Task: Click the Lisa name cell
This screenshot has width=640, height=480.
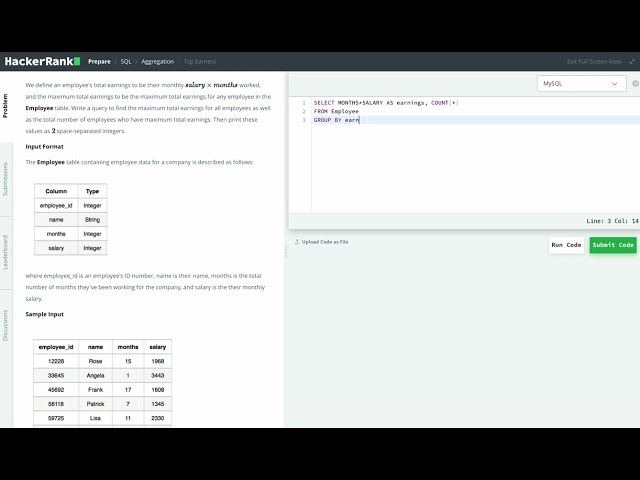Action: 96,418
